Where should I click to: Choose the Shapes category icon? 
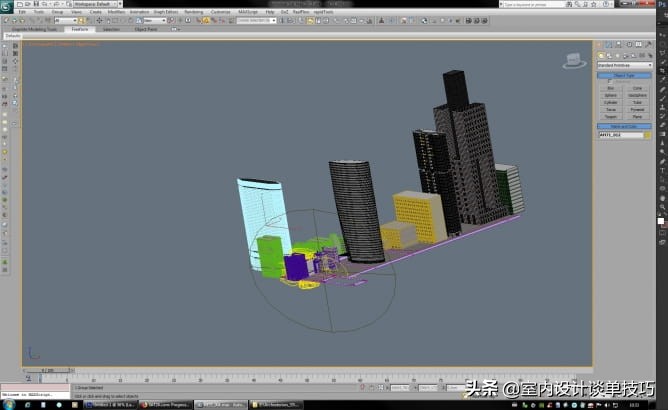pyautogui.click(x=607, y=56)
